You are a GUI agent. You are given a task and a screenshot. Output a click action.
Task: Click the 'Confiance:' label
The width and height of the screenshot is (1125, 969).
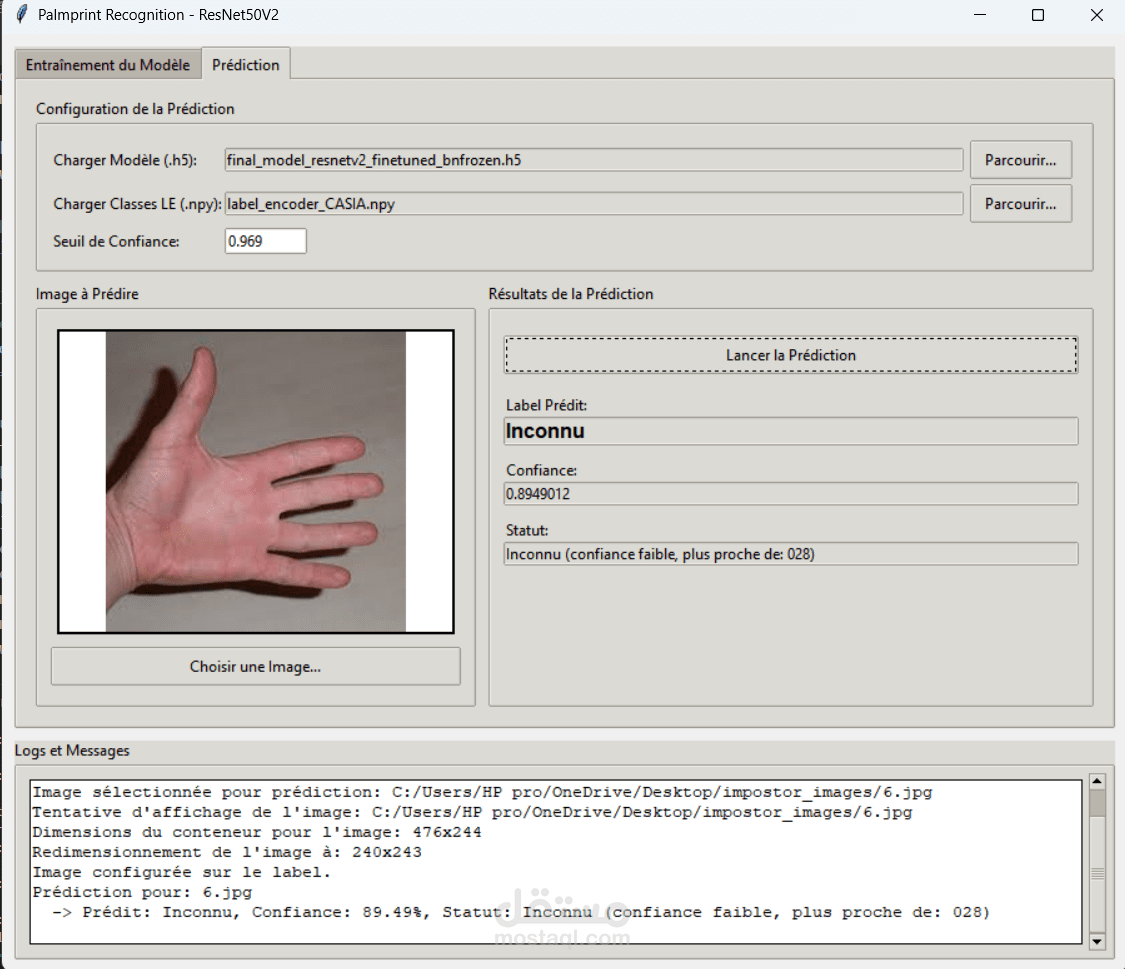[541, 470]
